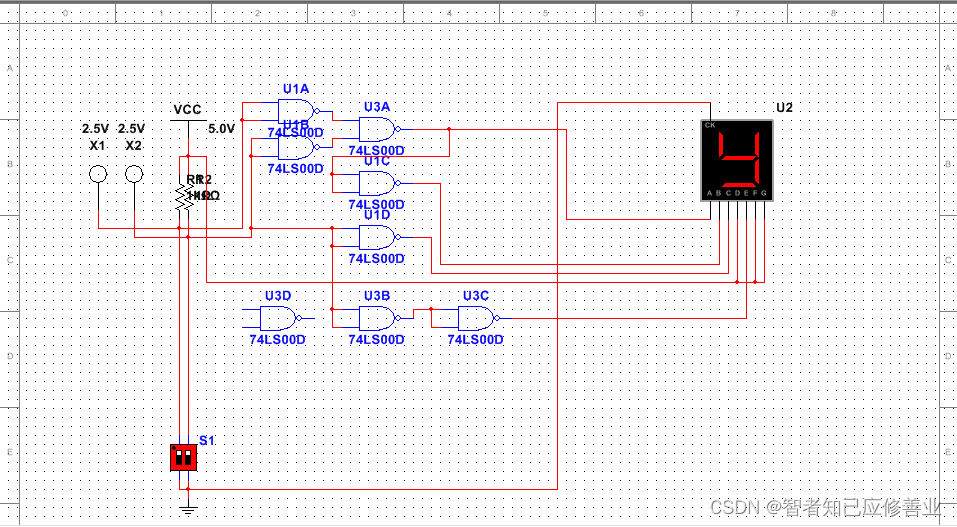Click the 74LS00D text under U3C
Screen dimensions: 957x527
click(475, 340)
